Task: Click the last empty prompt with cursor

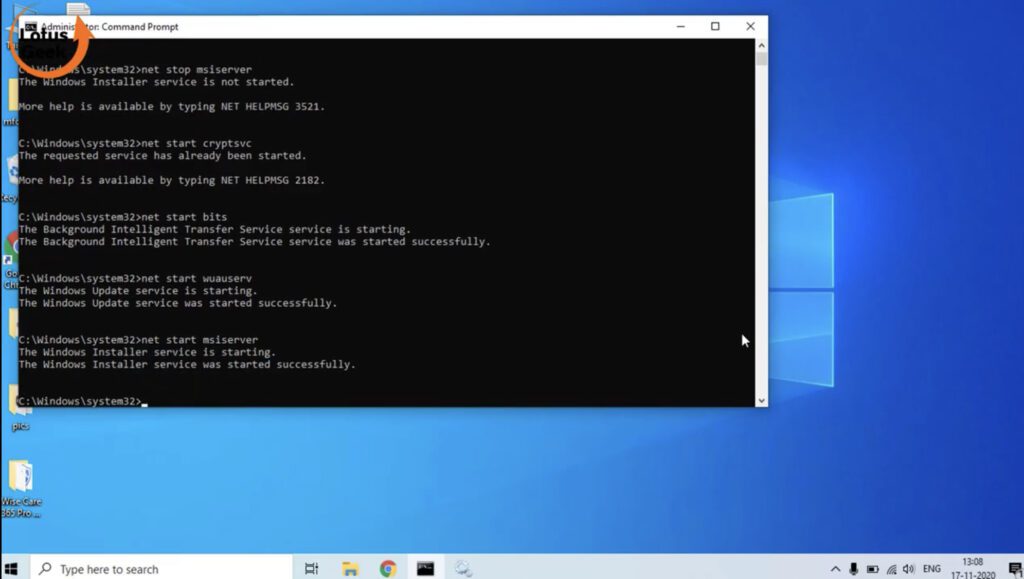Action: pos(83,401)
